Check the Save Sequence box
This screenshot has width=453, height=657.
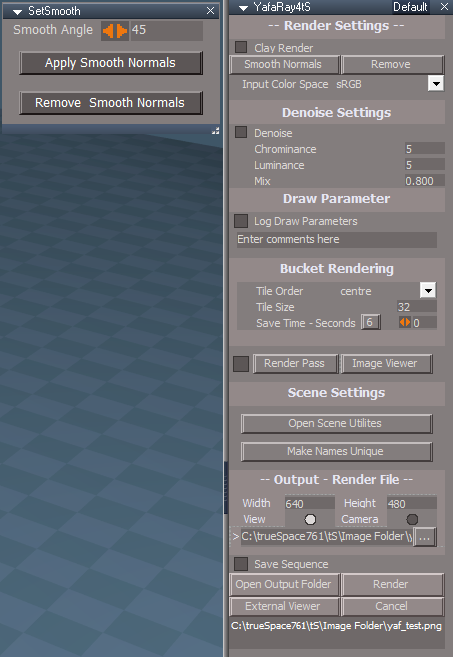click(x=241, y=564)
